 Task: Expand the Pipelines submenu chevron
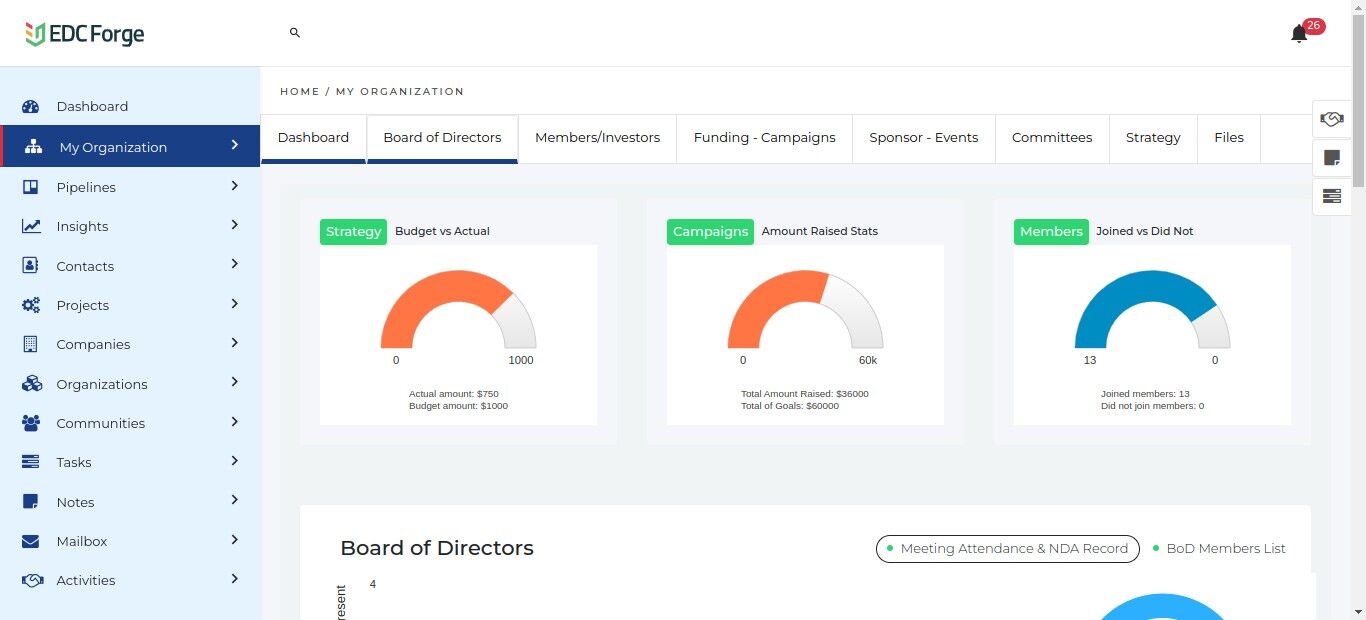(235, 186)
